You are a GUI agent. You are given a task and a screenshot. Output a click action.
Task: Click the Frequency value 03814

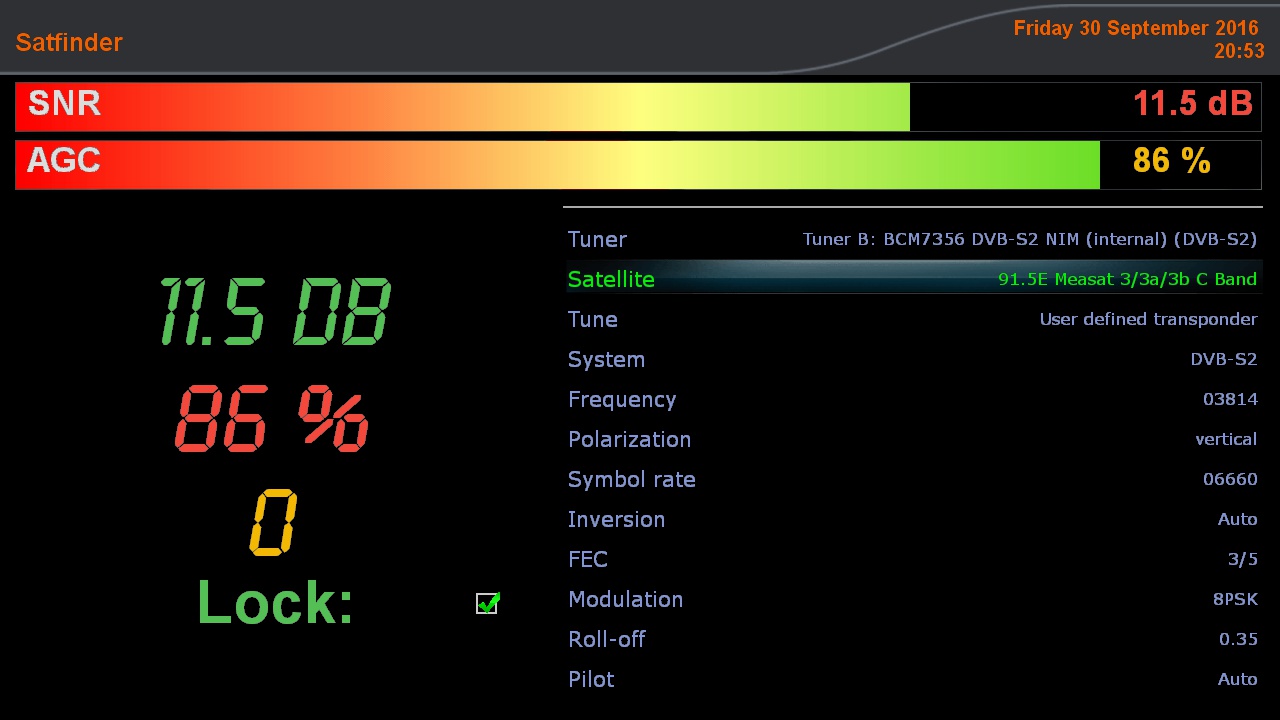(x=1229, y=399)
